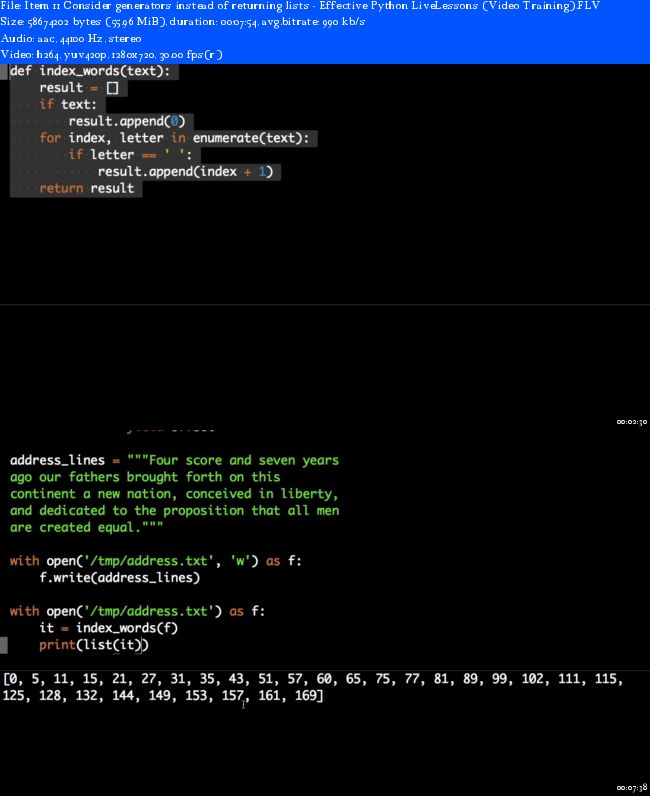Click the 'return result' code line
650x796 pixels.
[87, 188]
